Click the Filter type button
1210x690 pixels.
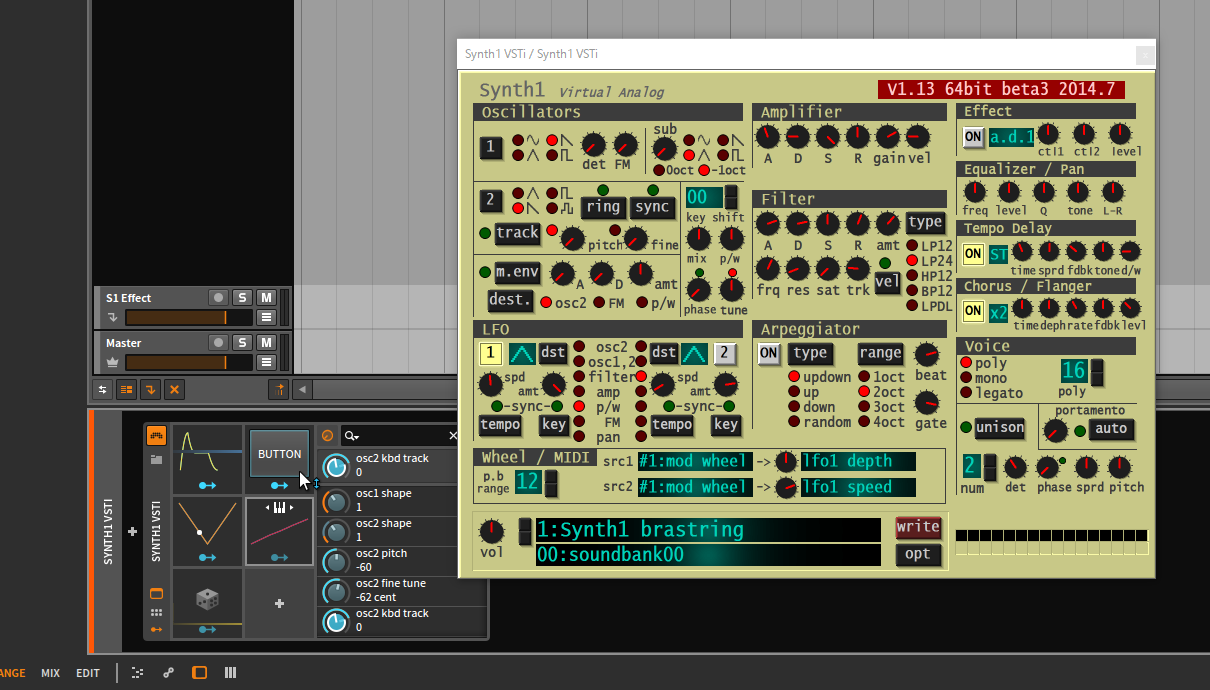(925, 223)
